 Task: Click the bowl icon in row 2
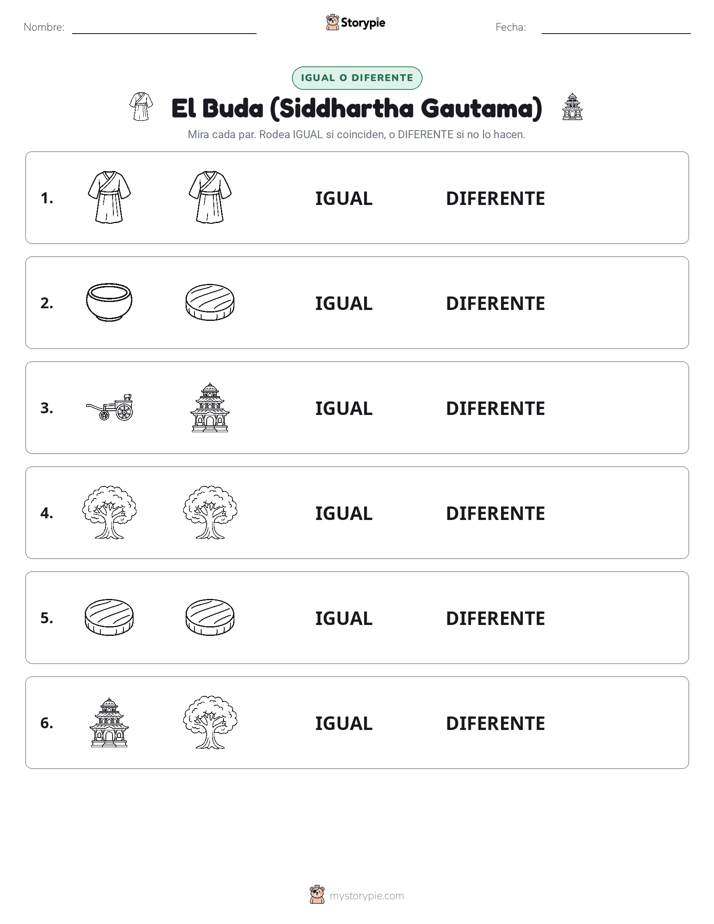[x=109, y=302]
